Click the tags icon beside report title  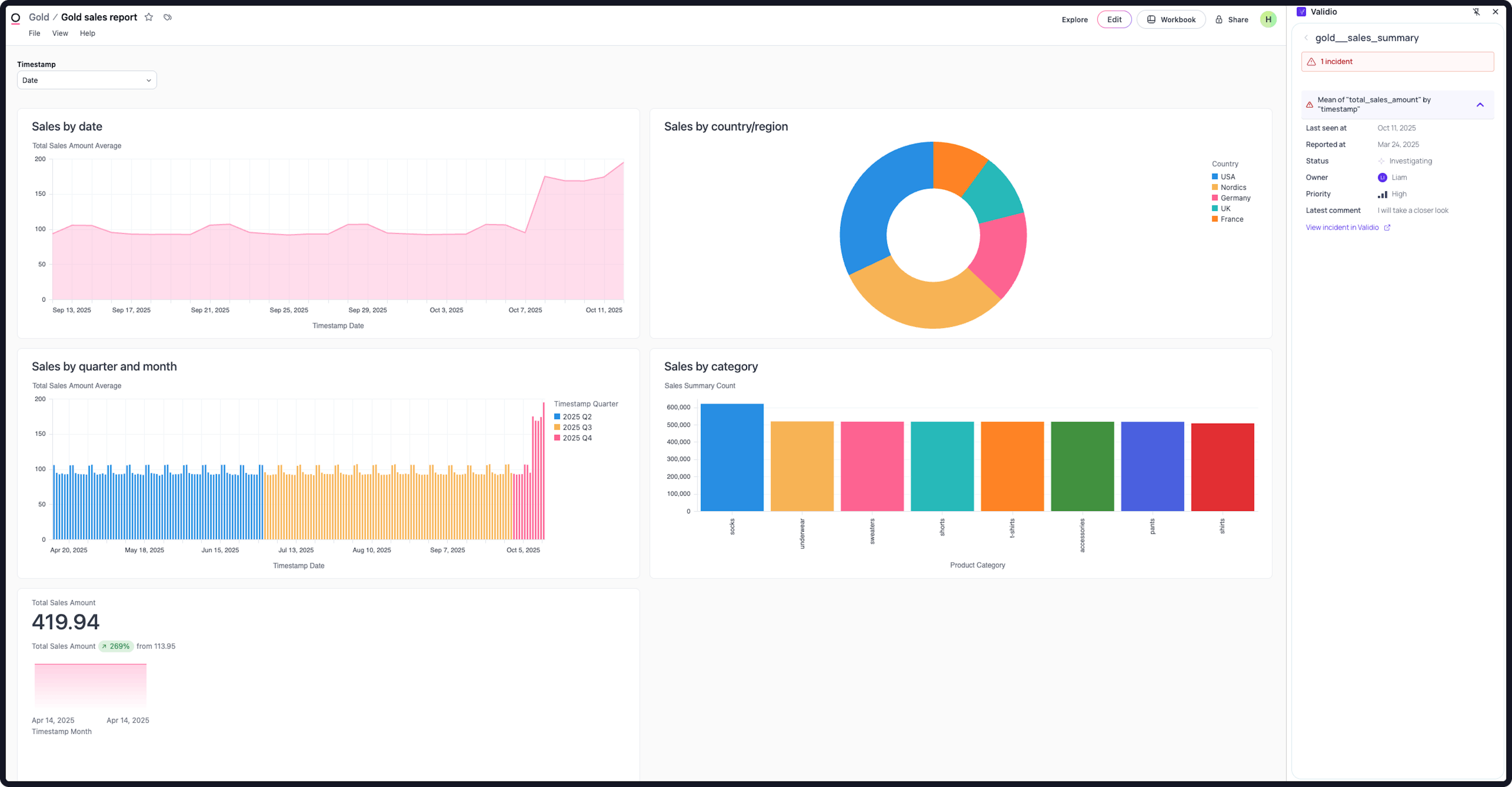click(x=168, y=17)
